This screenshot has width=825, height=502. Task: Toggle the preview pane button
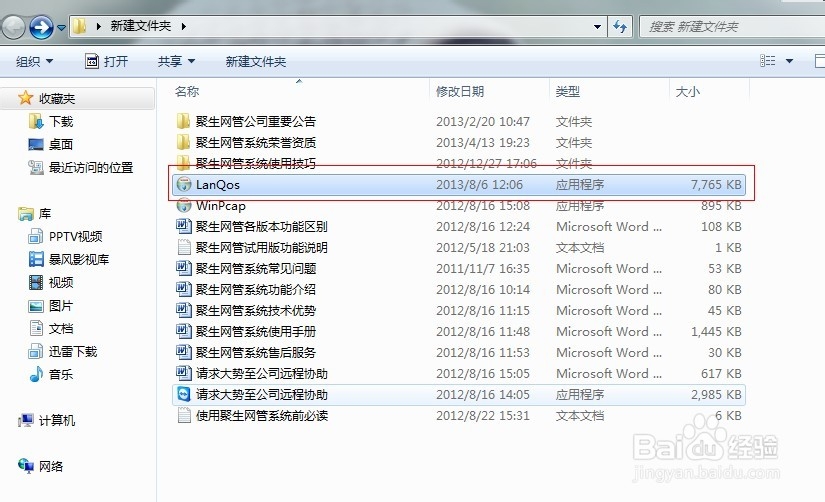click(x=819, y=61)
